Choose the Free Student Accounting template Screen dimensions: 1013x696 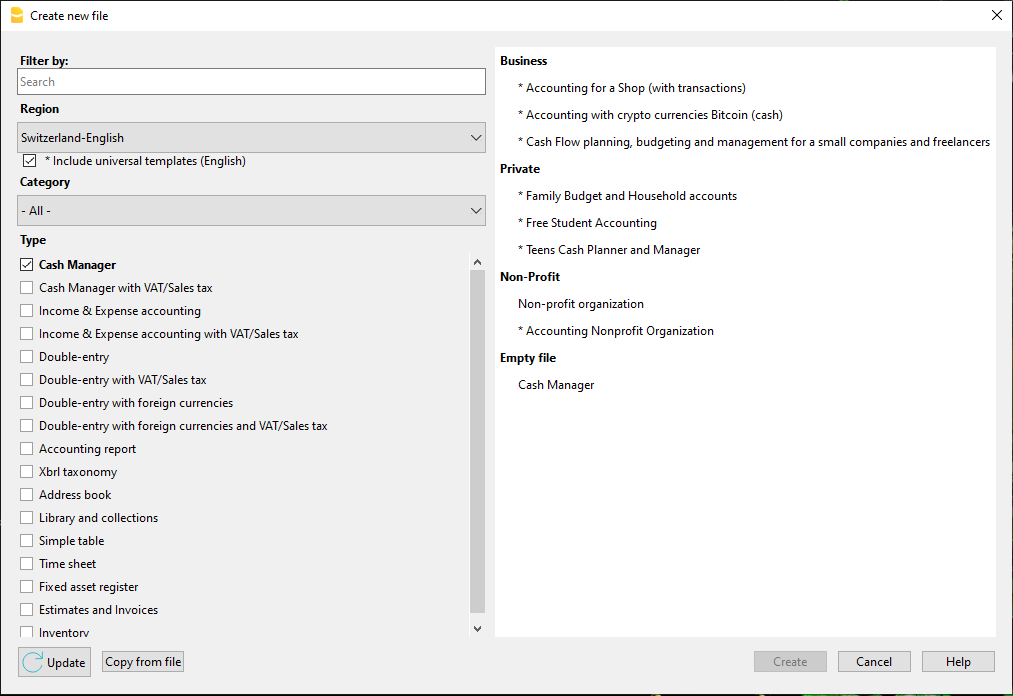click(591, 222)
